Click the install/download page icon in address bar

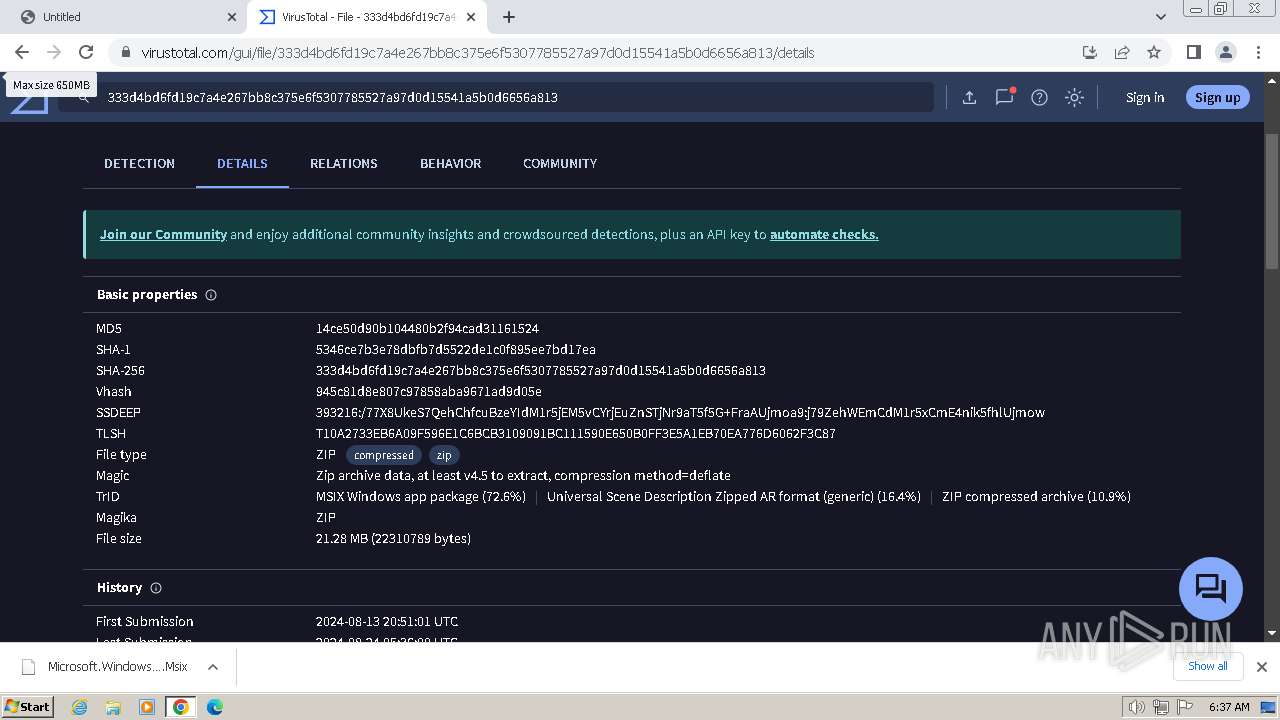[1090, 52]
